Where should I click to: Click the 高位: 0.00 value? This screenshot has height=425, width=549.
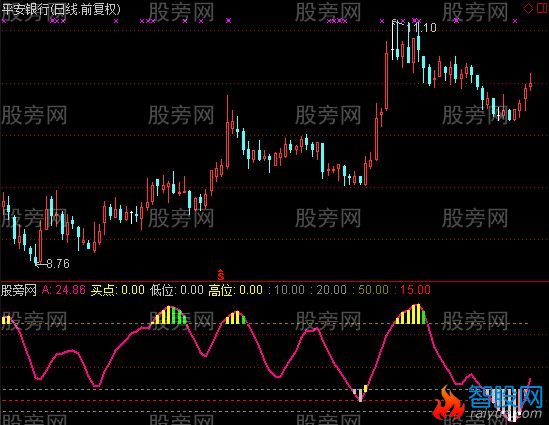click(236, 290)
